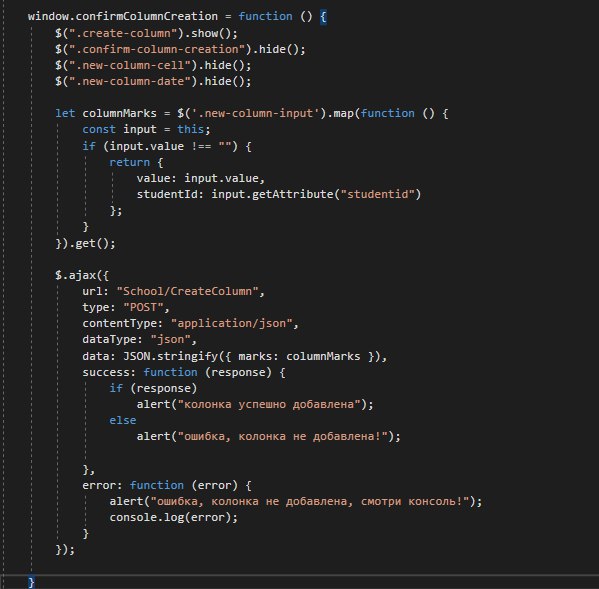The height and width of the screenshot is (589, 599).
Task: Click the 'return {' keyword line
Action: [x=136, y=162]
